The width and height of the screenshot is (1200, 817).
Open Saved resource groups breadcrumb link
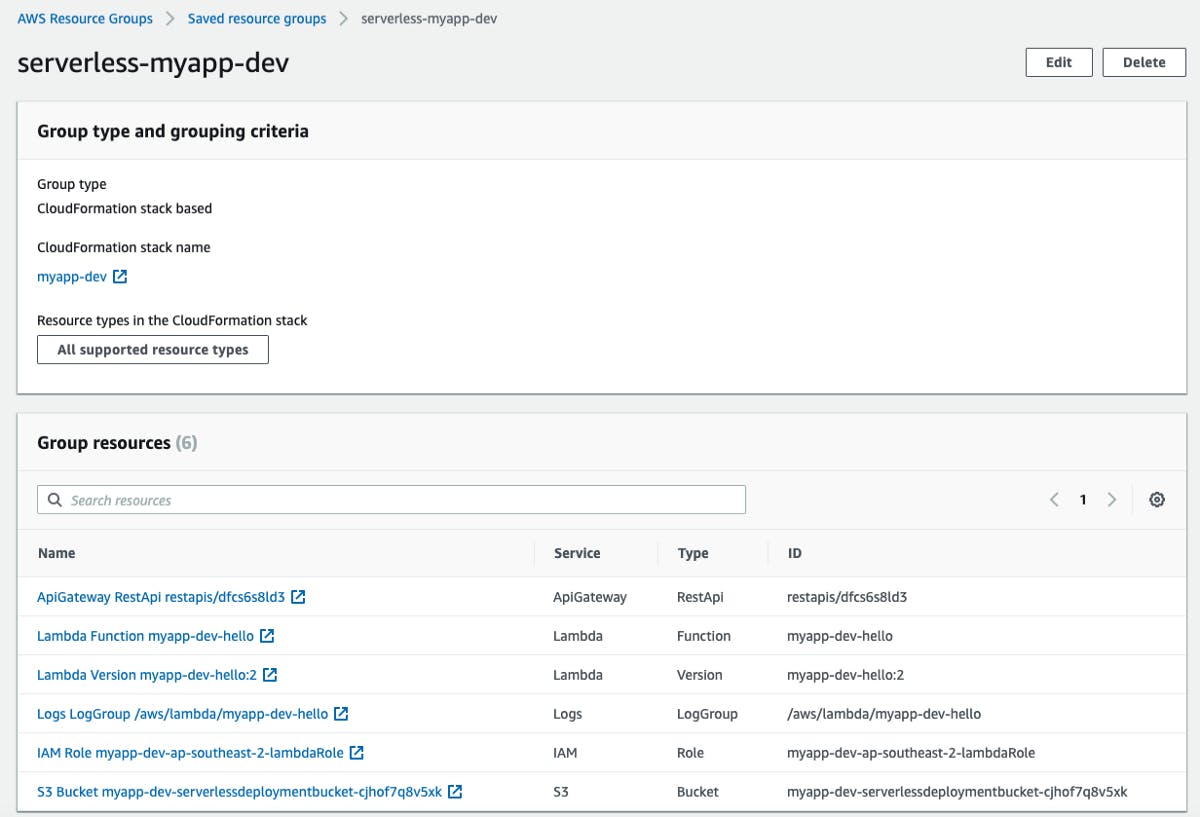[x=256, y=18]
